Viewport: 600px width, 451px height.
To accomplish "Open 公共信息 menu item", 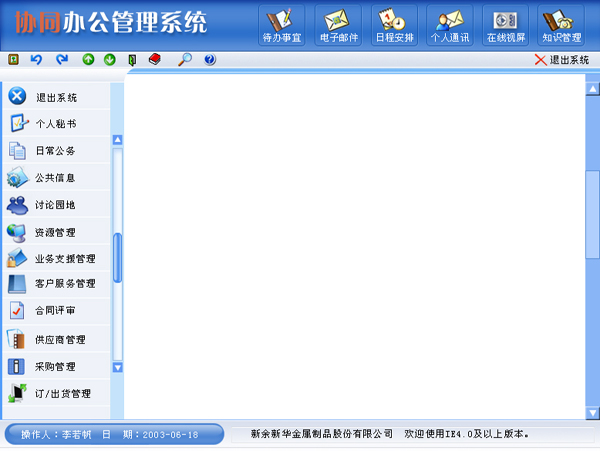I will 56,178.
